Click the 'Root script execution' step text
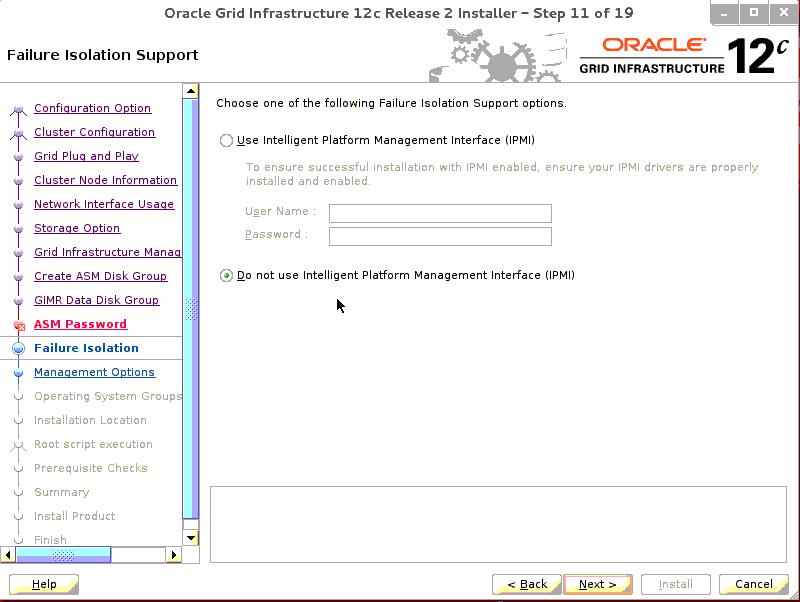This screenshot has width=800, height=602. (93, 444)
